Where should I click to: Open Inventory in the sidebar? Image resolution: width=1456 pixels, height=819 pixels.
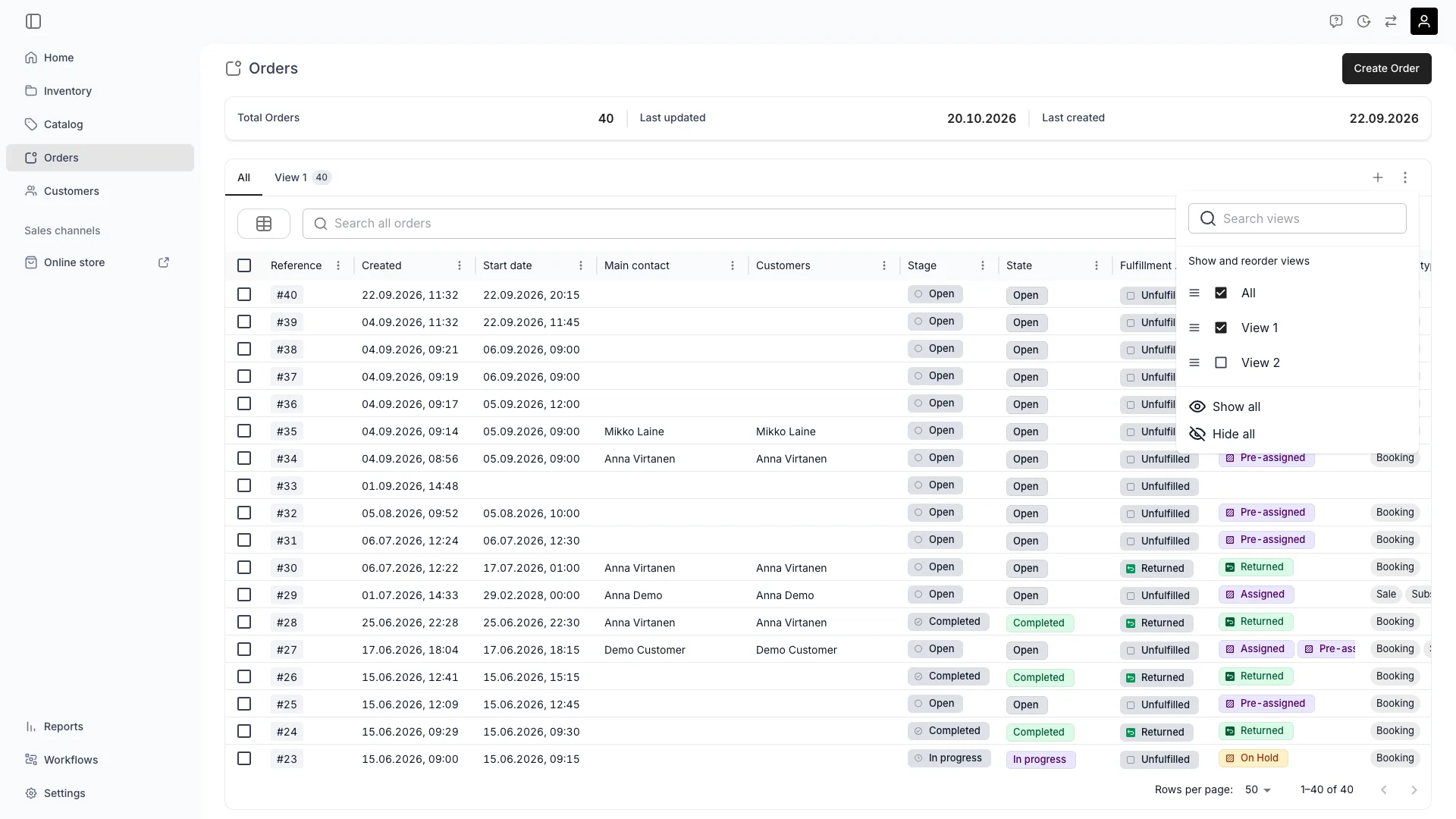pos(100,91)
